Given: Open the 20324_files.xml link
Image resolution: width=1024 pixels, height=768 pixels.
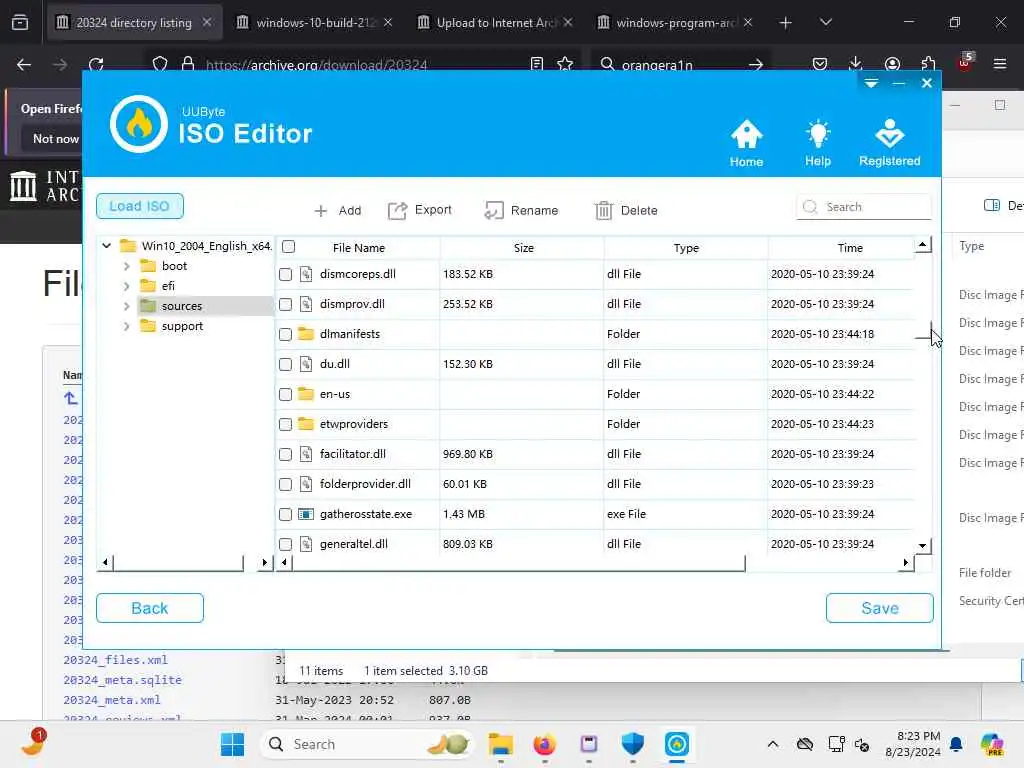Looking at the screenshot, I should 116,660.
